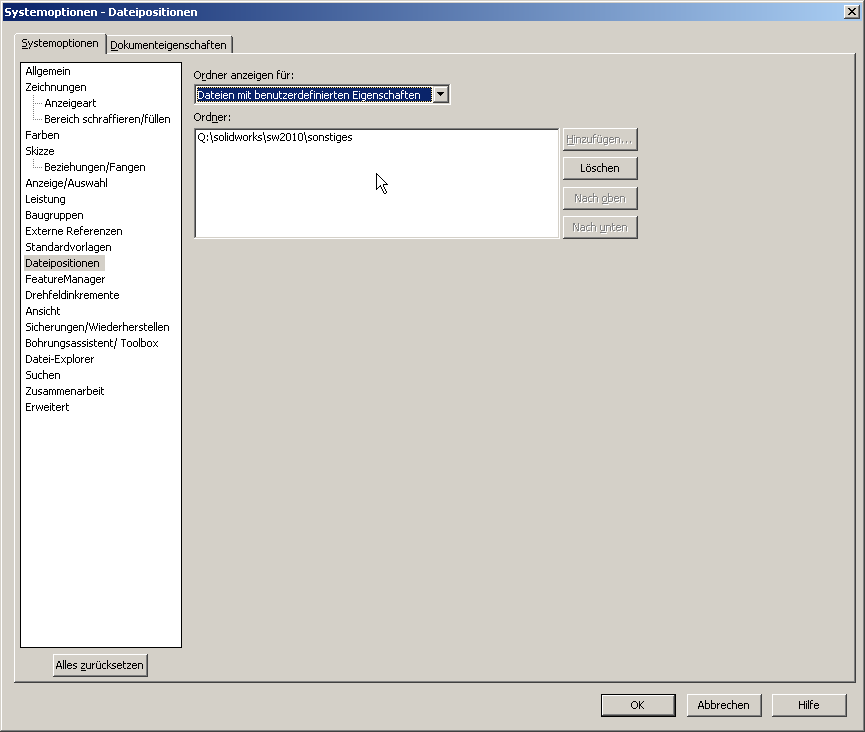Open Datei-Explorer options
Screen dimensions: 865x732
pos(60,359)
